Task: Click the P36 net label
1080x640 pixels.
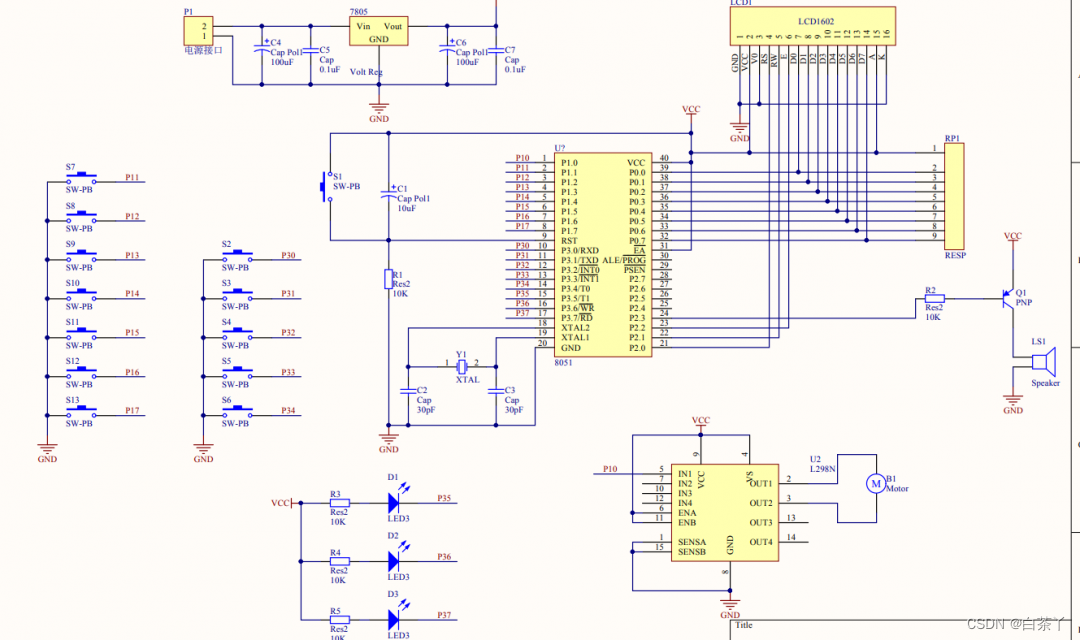Action: click(x=444, y=557)
